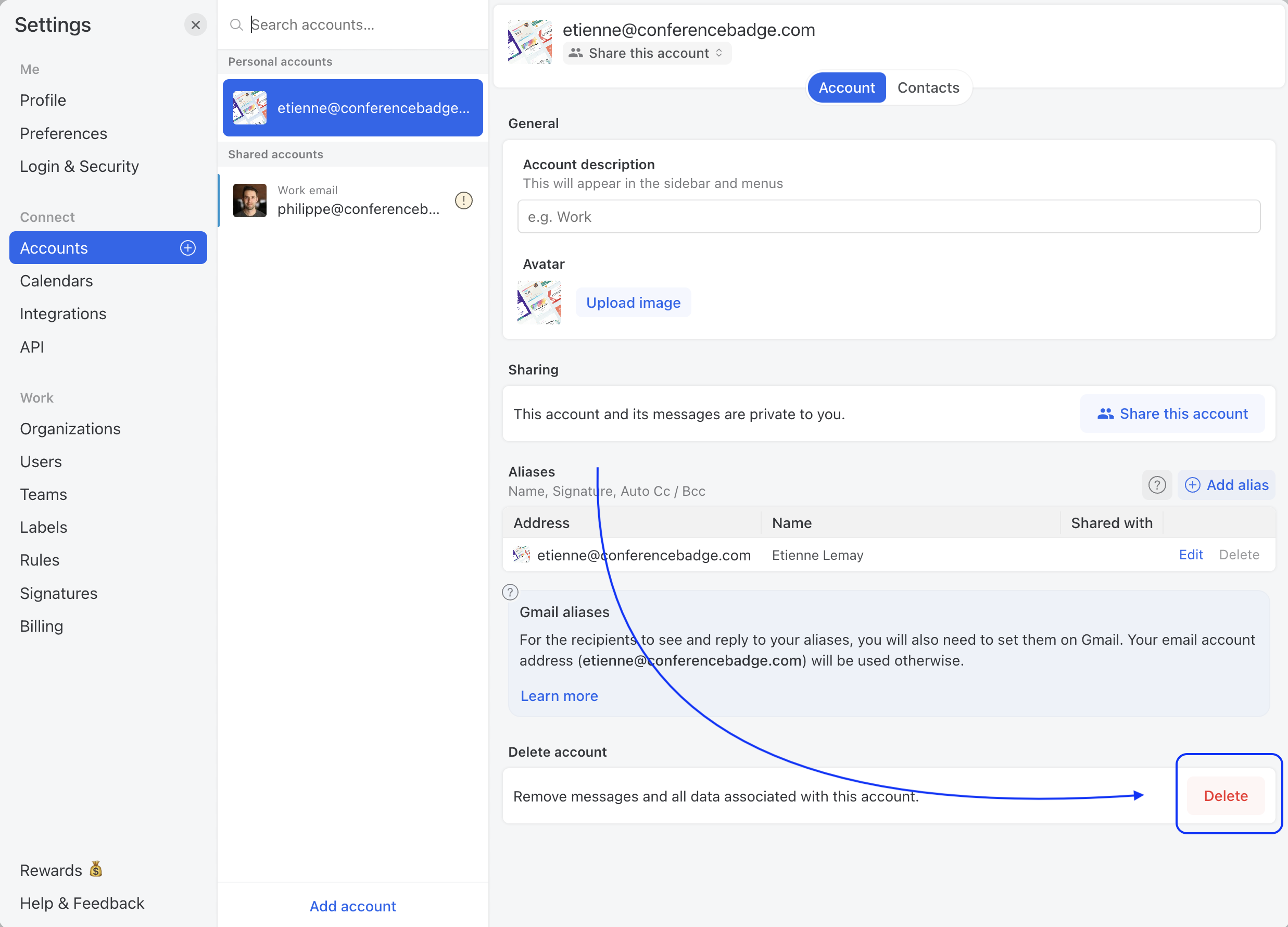Select the Account tab
The width and height of the screenshot is (1288, 927).
(x=846, y=87)
